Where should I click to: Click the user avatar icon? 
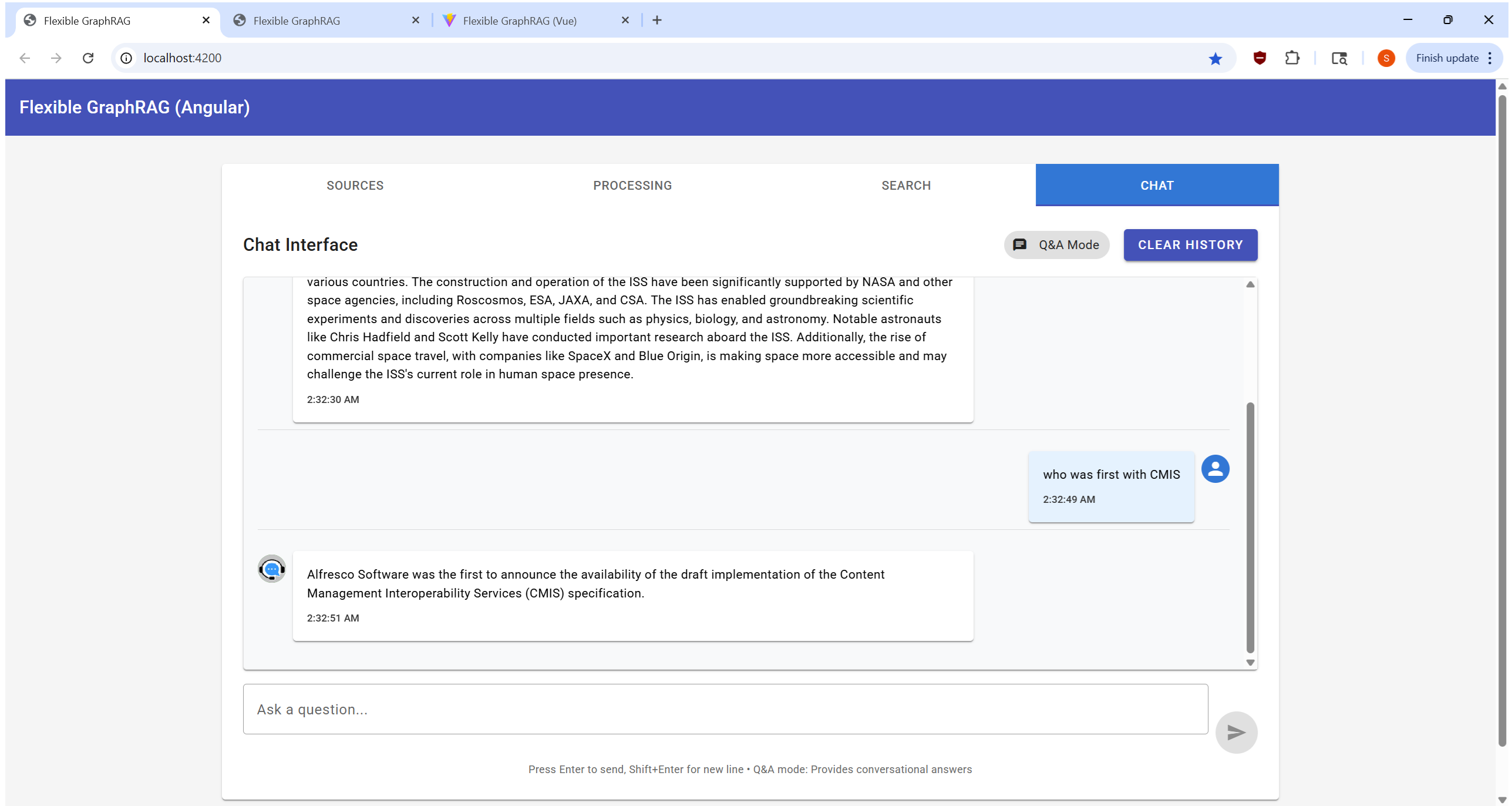(1215, 469)
